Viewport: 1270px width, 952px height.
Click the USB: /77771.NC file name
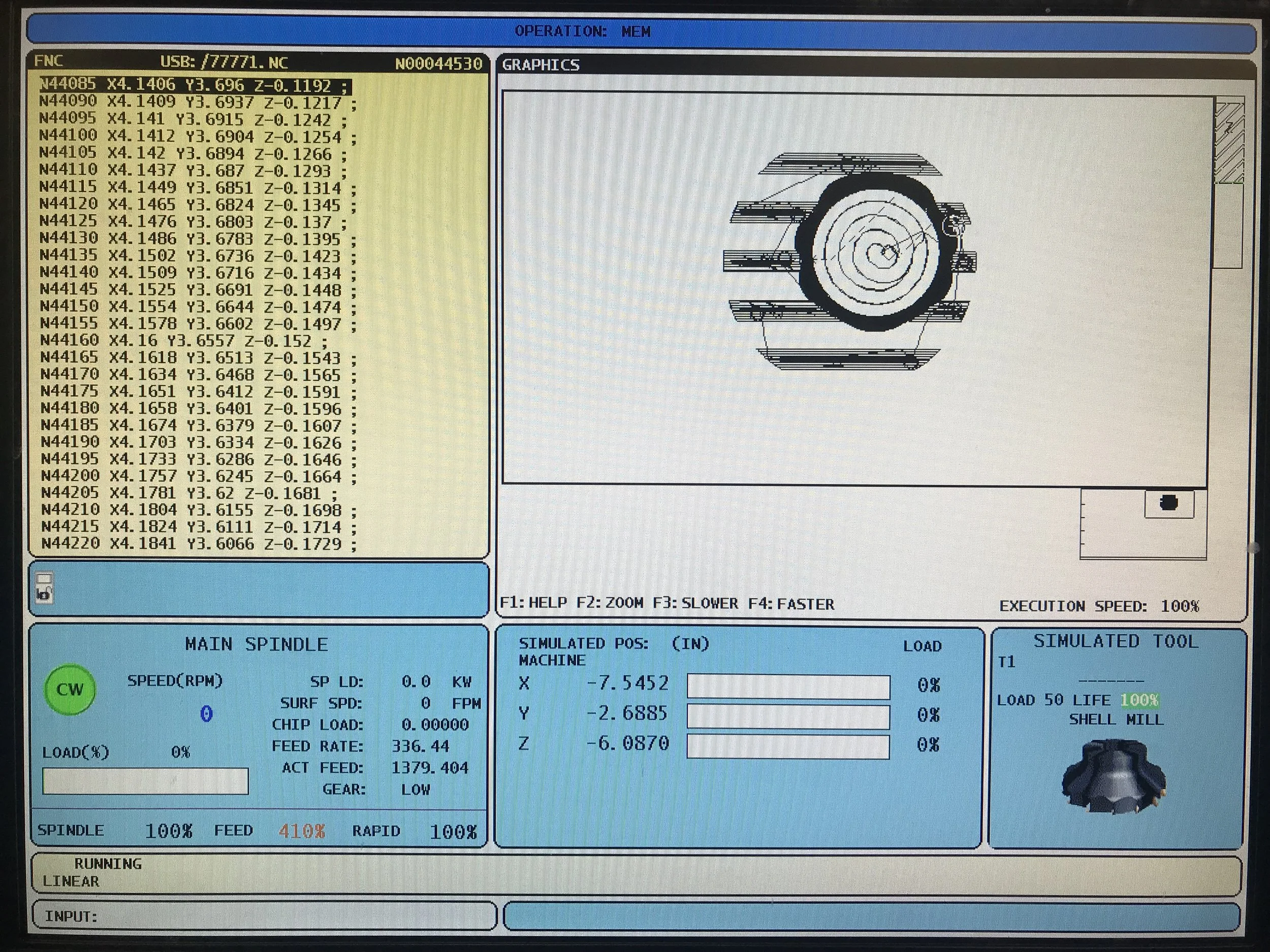tap(225, 62)
